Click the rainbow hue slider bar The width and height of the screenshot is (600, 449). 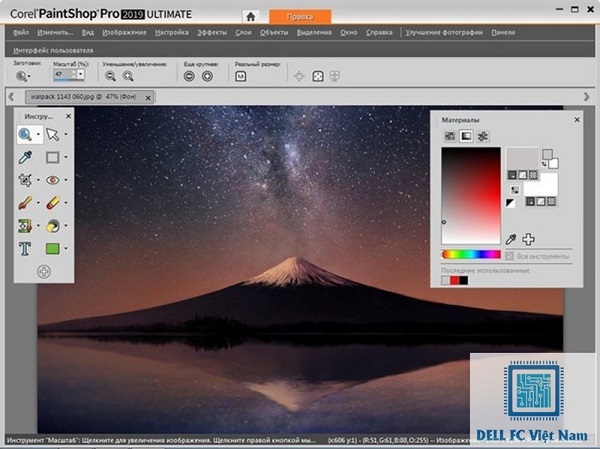pyautogui.click(x=471, y=254)
